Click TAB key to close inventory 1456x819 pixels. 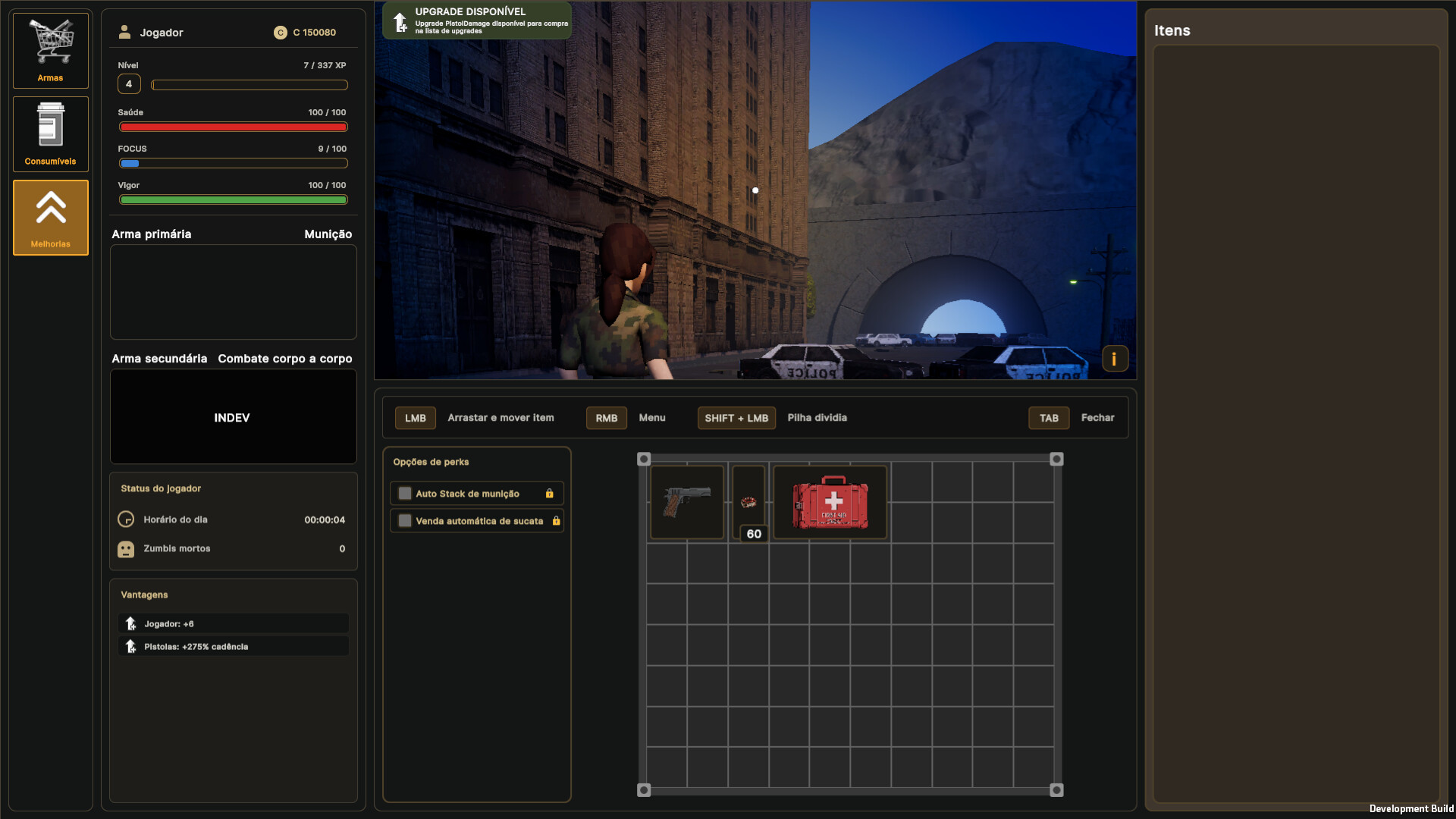tap(1049, 418)
